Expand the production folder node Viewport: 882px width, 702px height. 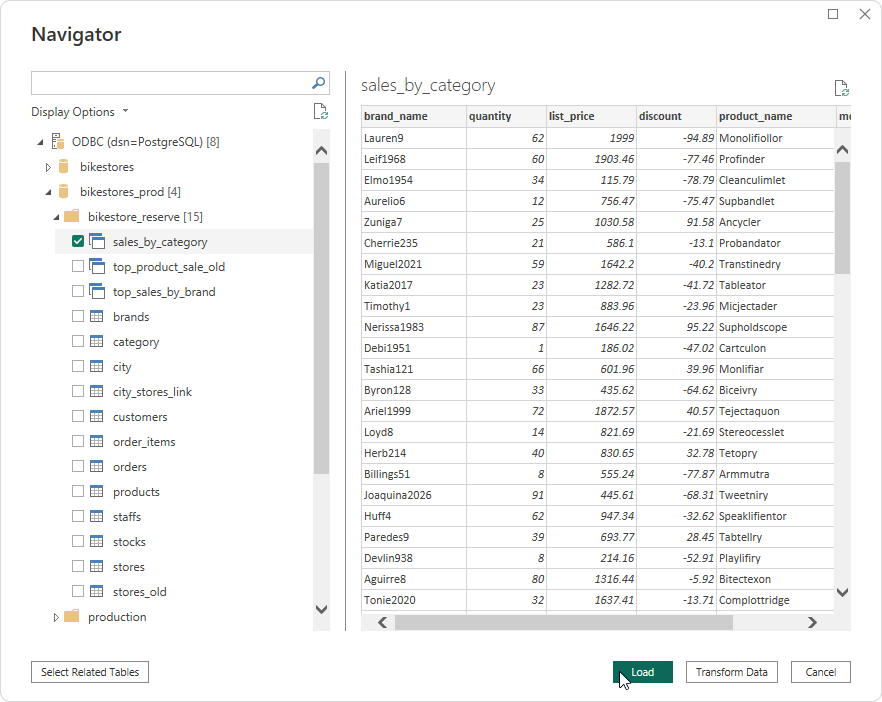tap(56, 617)
